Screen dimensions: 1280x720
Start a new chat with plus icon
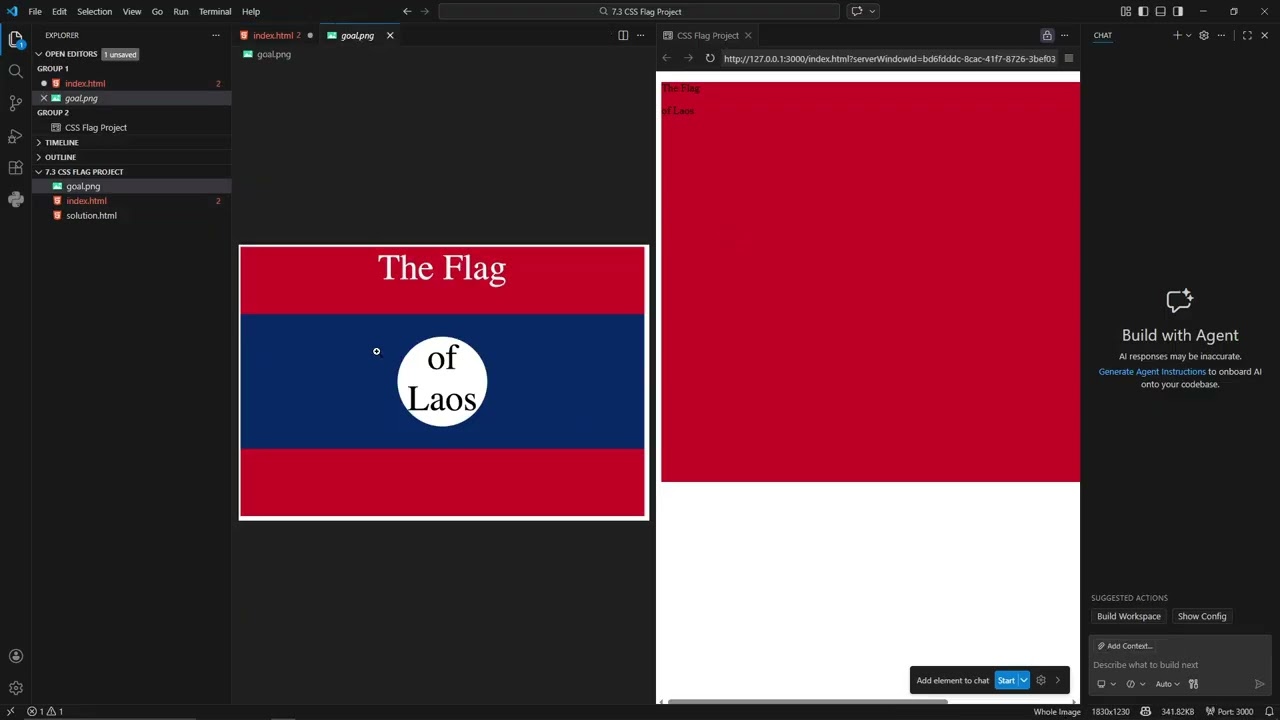1177,35
